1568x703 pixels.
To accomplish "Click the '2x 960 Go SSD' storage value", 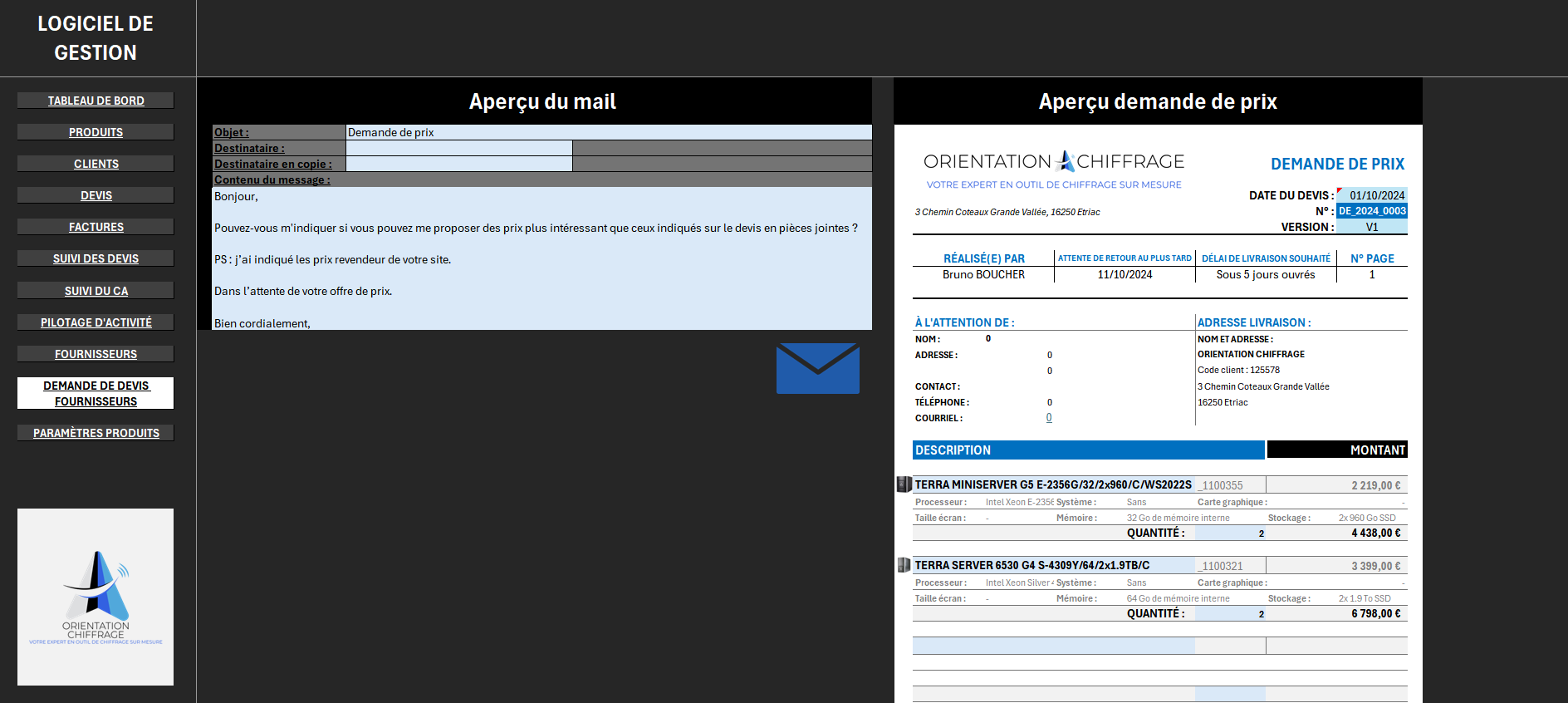I will 1367,518.
